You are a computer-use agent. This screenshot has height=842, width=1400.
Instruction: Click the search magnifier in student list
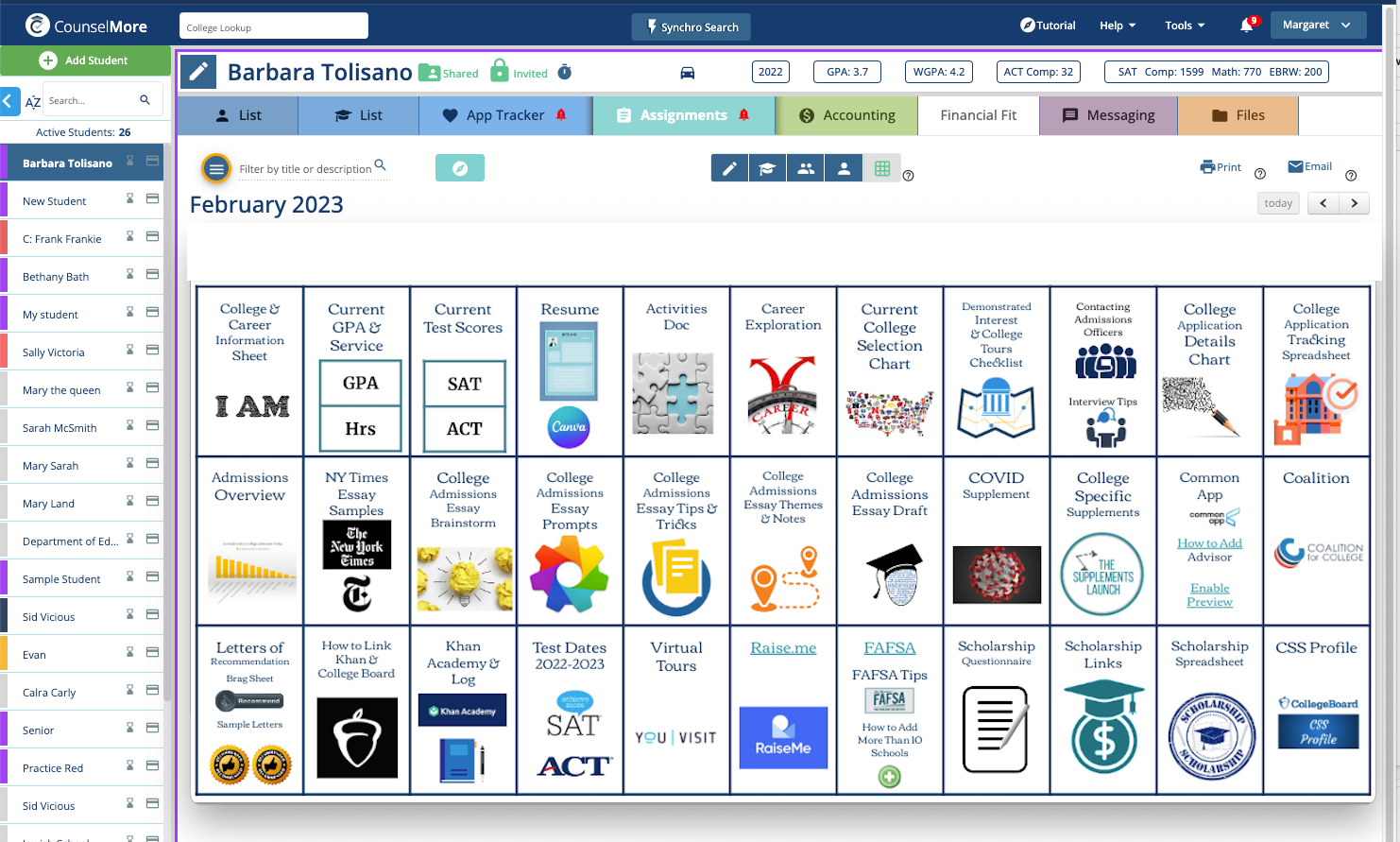tap(145, 99)
